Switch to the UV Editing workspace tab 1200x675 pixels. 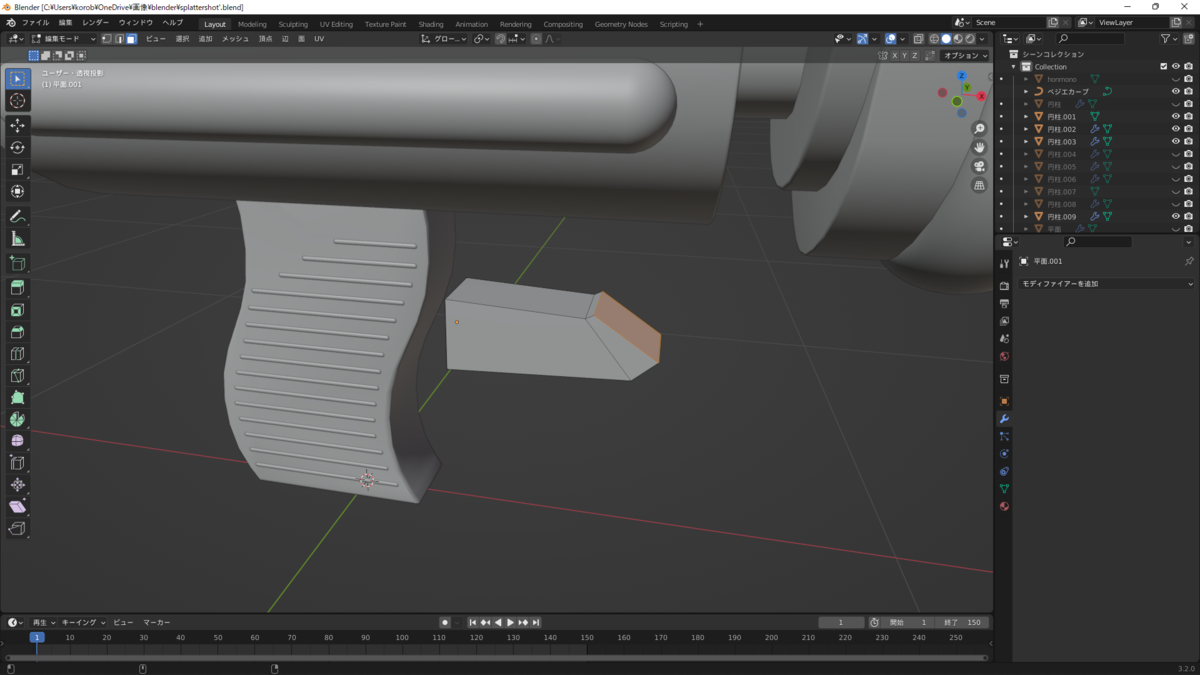tap(336, 24)
